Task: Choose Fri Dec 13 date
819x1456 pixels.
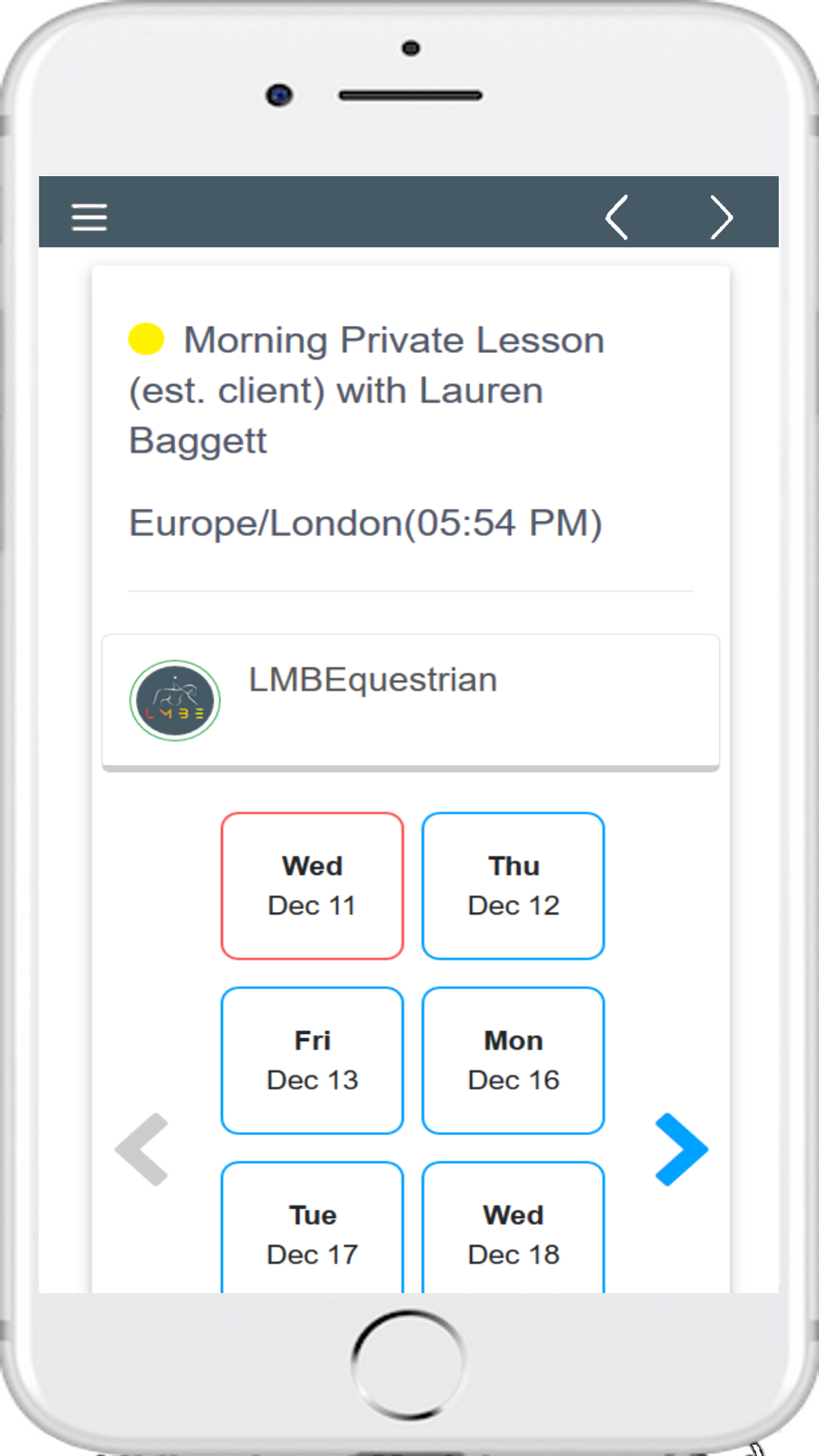Action: (312, 1060)
